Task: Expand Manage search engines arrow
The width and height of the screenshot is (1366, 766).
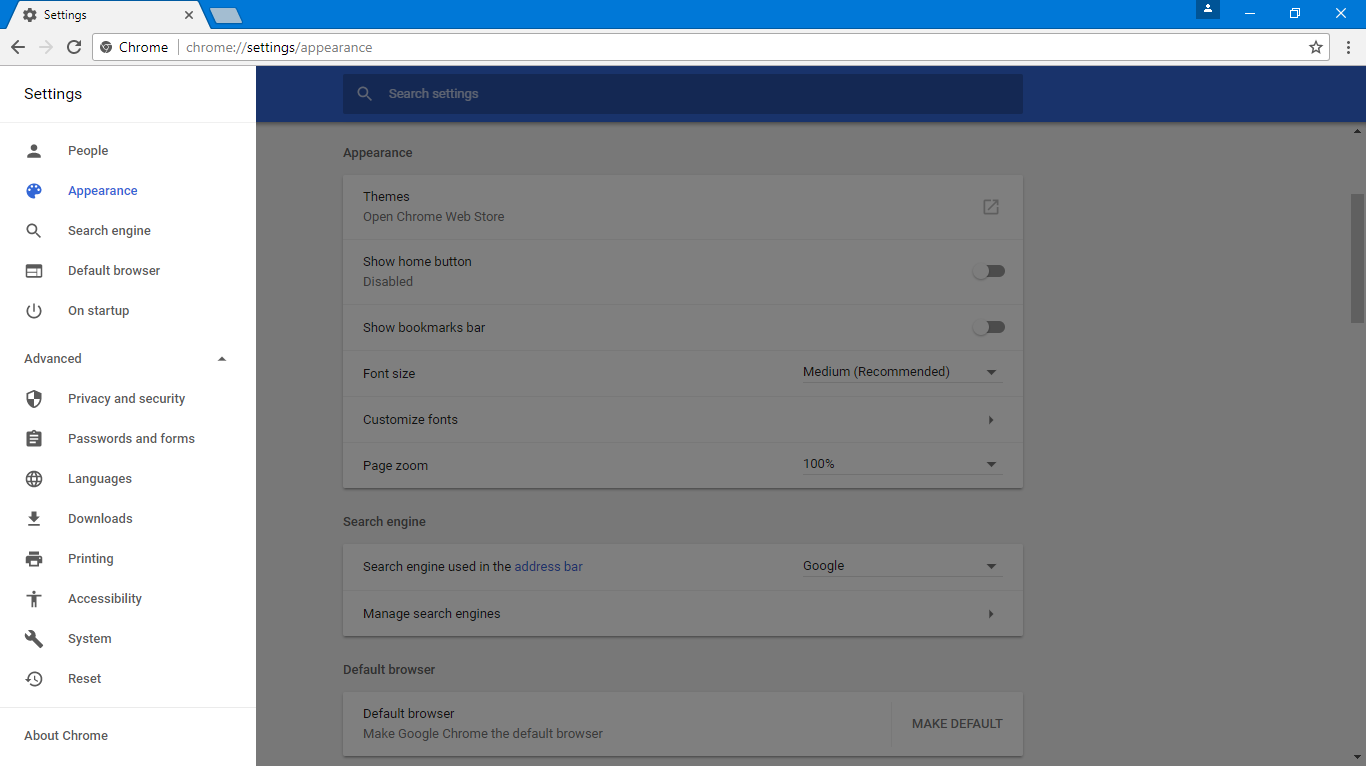Action: 991,614
